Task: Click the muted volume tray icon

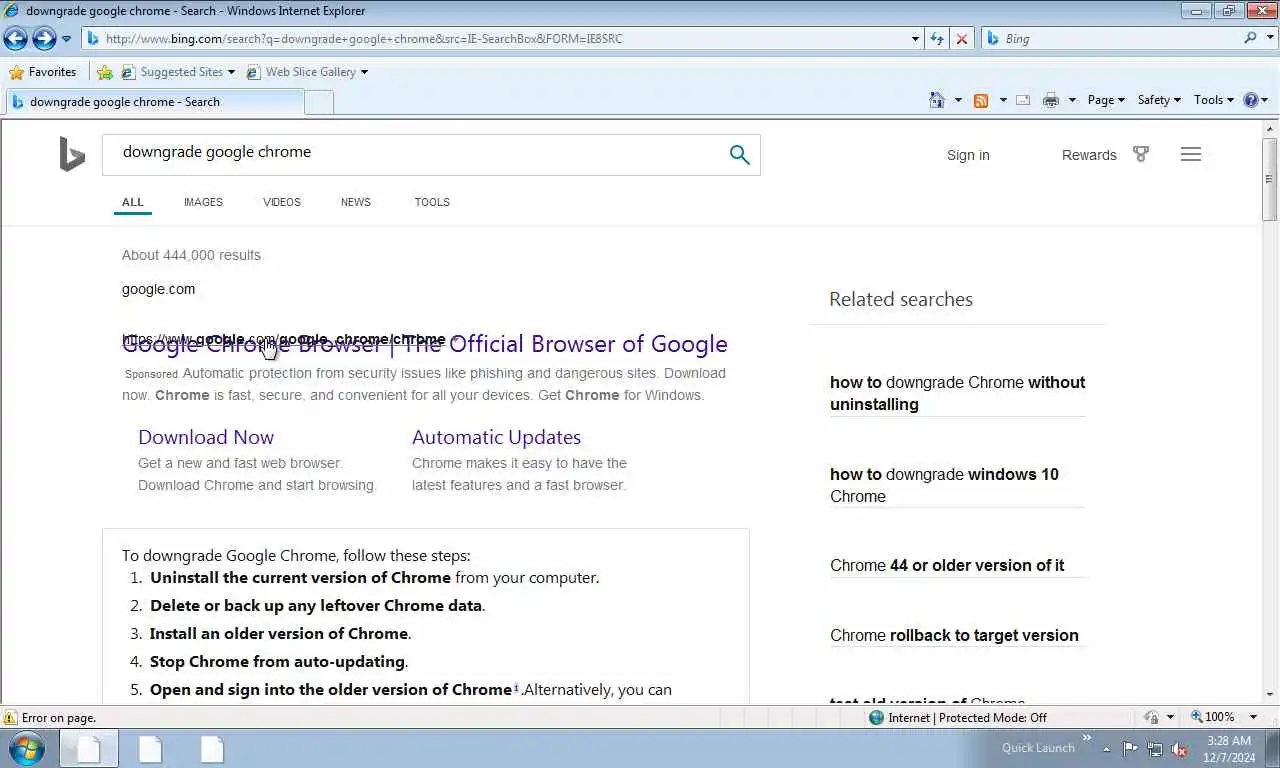Action: coord(1179,748)
